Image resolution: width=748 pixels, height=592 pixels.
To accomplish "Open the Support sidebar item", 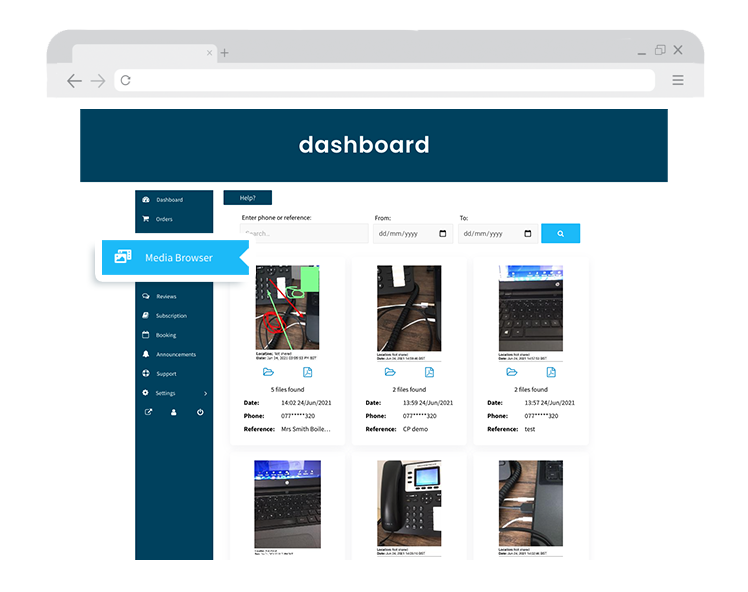I will click(x=174, y=374).
